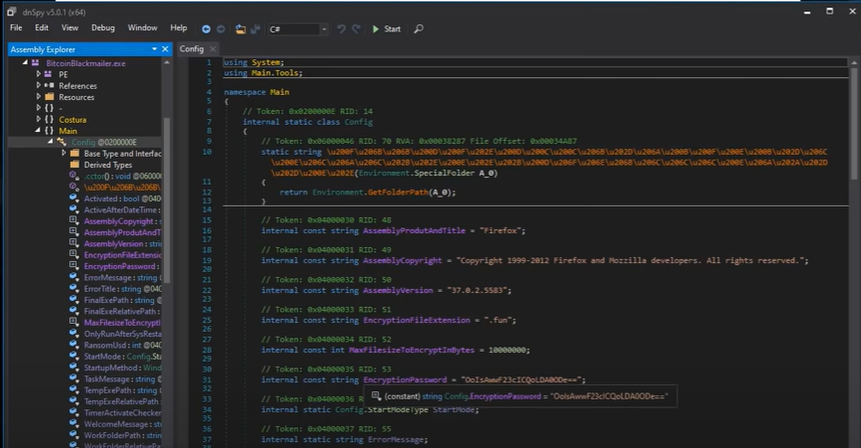Click the Navigate Backward arrow icon

[206, 29]
